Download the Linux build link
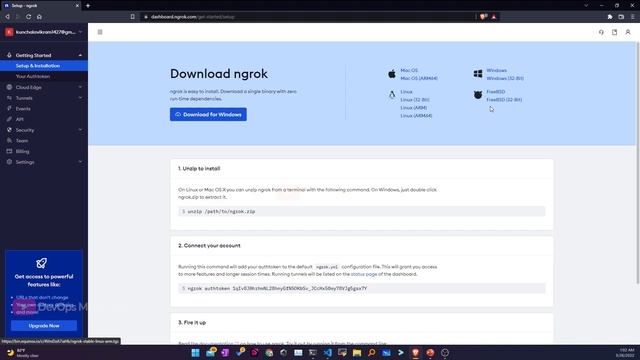This screenshot has height=360, width=640. point(406,92)
